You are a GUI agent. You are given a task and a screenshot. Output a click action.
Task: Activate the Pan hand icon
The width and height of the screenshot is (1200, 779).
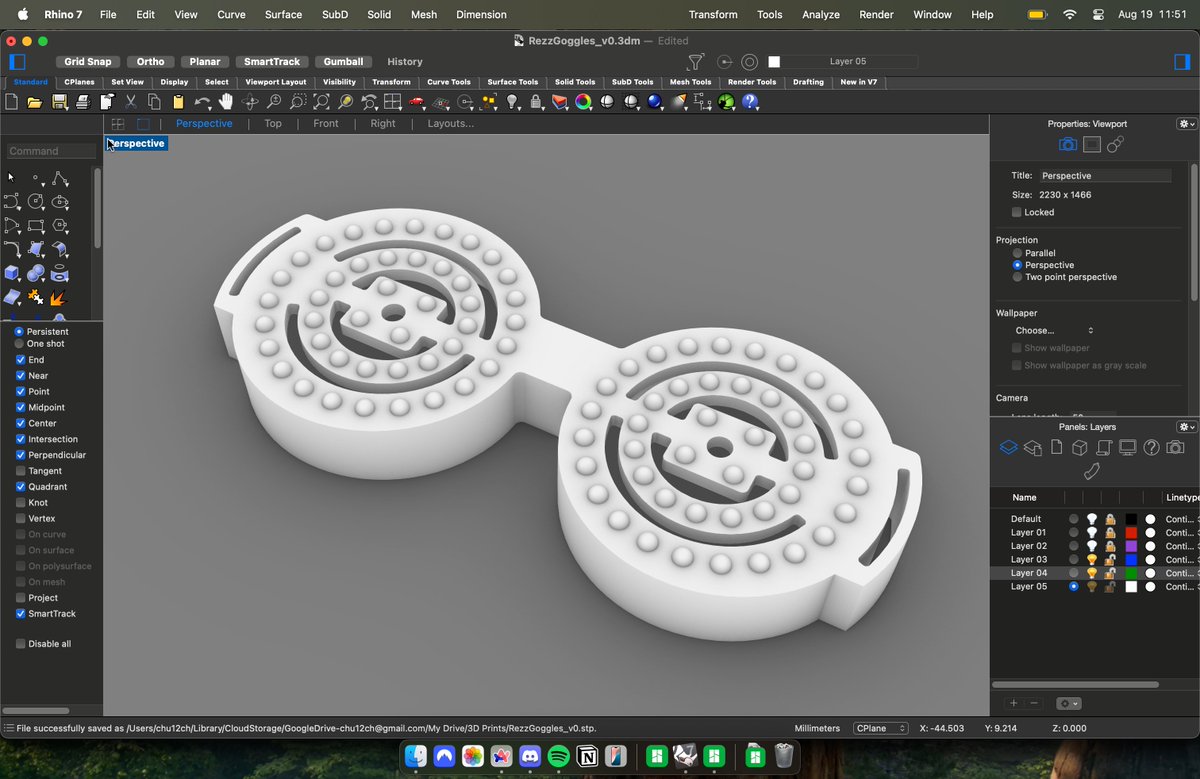click(x=226, y=101)
